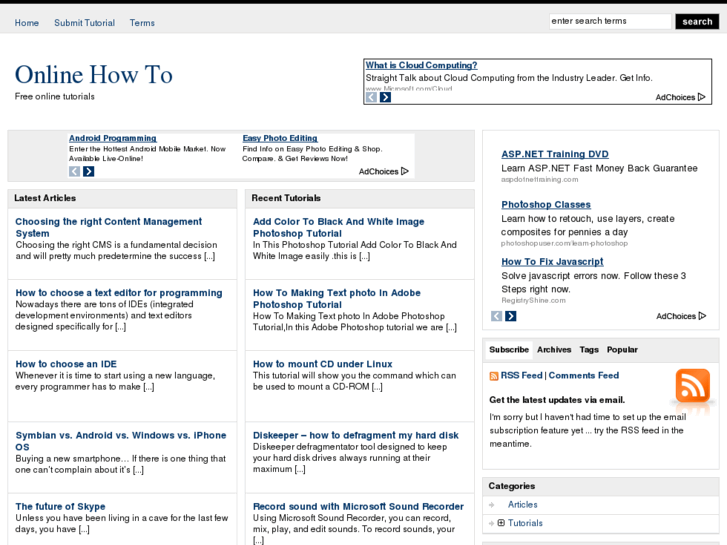Open the Articles category
The height and width of the screenshot is (545, 727).
(523, 505)
